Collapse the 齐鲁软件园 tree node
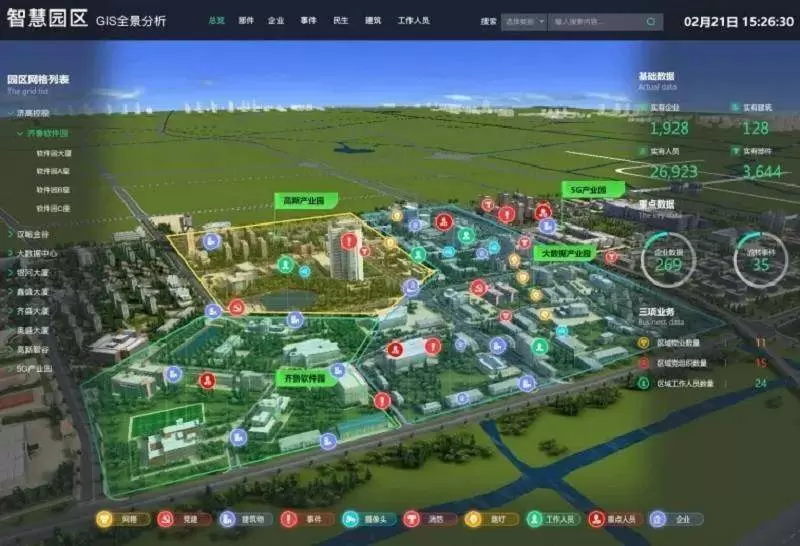The height and width of the screenshot is (546, 800). click(x=20, y=133)
